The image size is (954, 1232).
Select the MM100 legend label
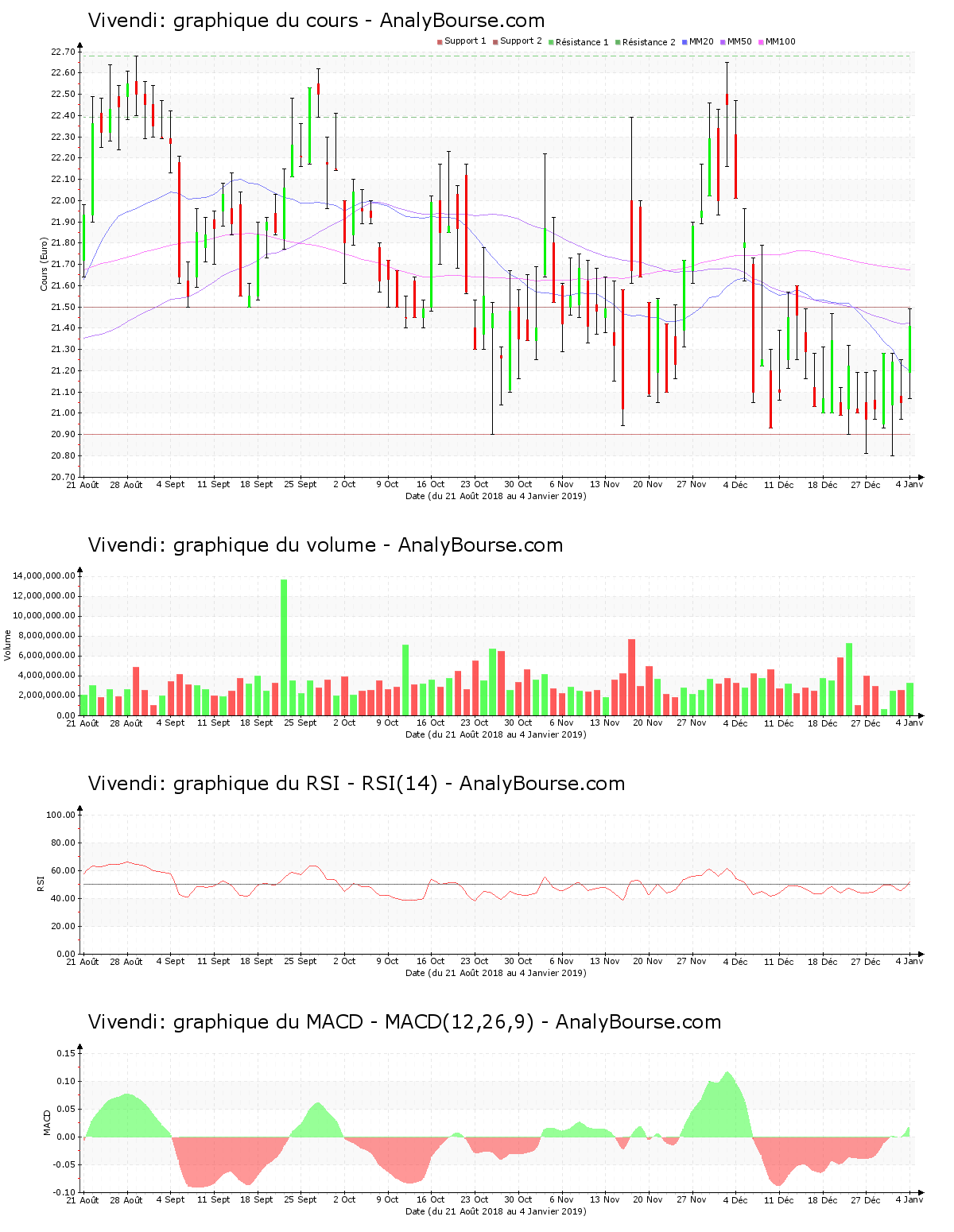[x=780, y=41]
